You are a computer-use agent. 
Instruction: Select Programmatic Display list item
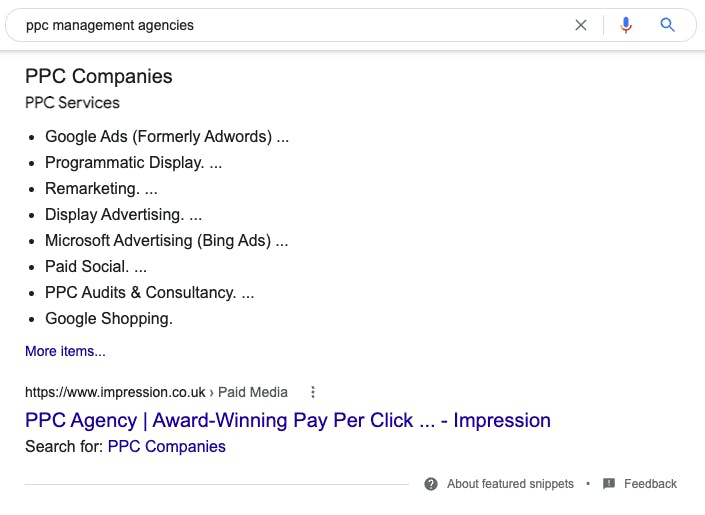point(133,163)
